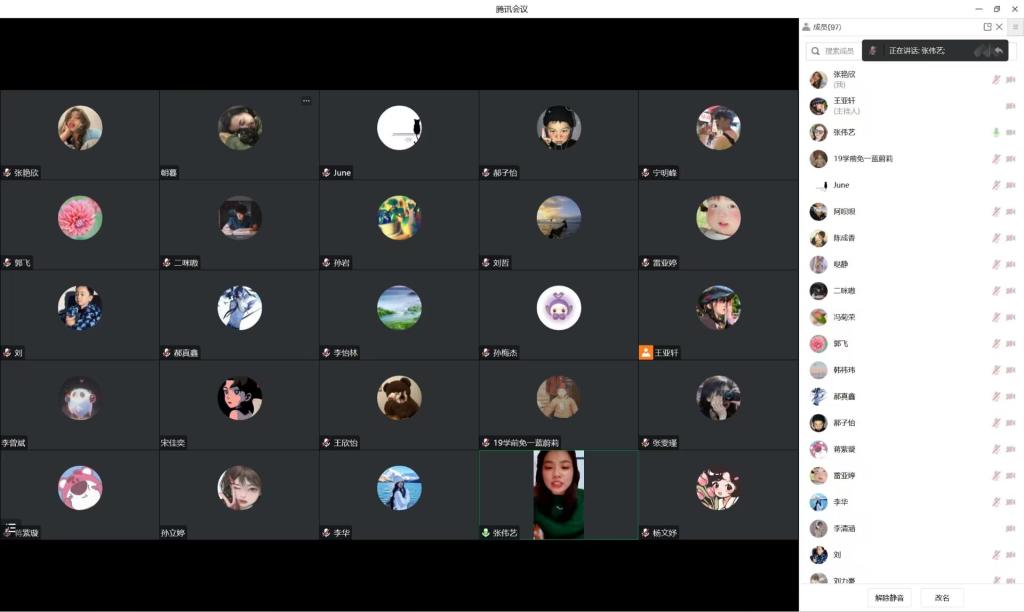Click the search members input field
Screen dimensions: 1024x612
click(x=835, y=51)
